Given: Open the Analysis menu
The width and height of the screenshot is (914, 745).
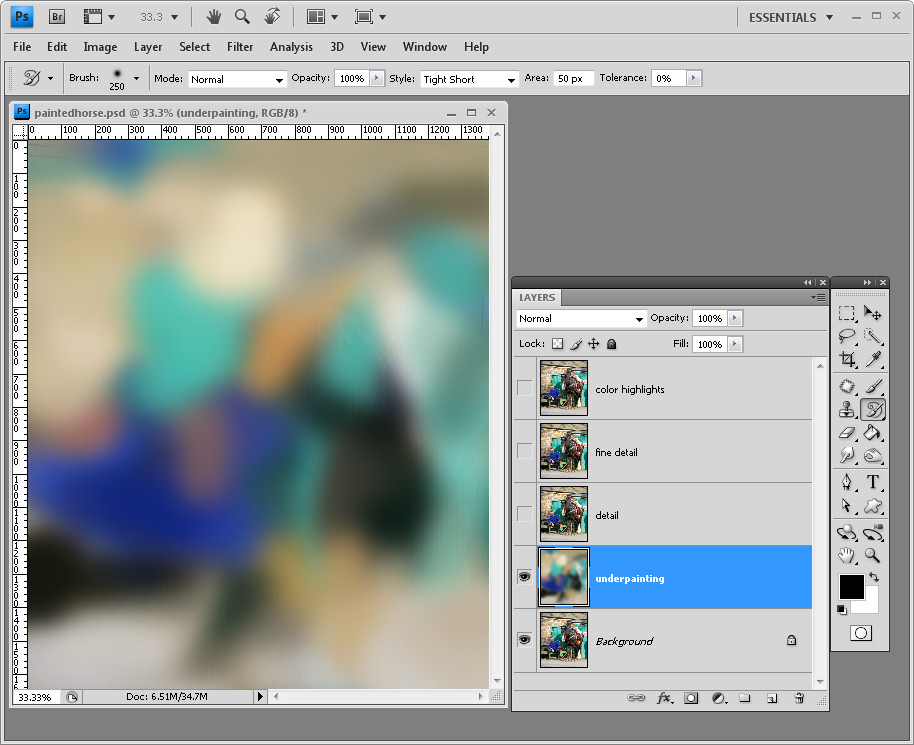Looking at the screenshot, I should (291, 47).
